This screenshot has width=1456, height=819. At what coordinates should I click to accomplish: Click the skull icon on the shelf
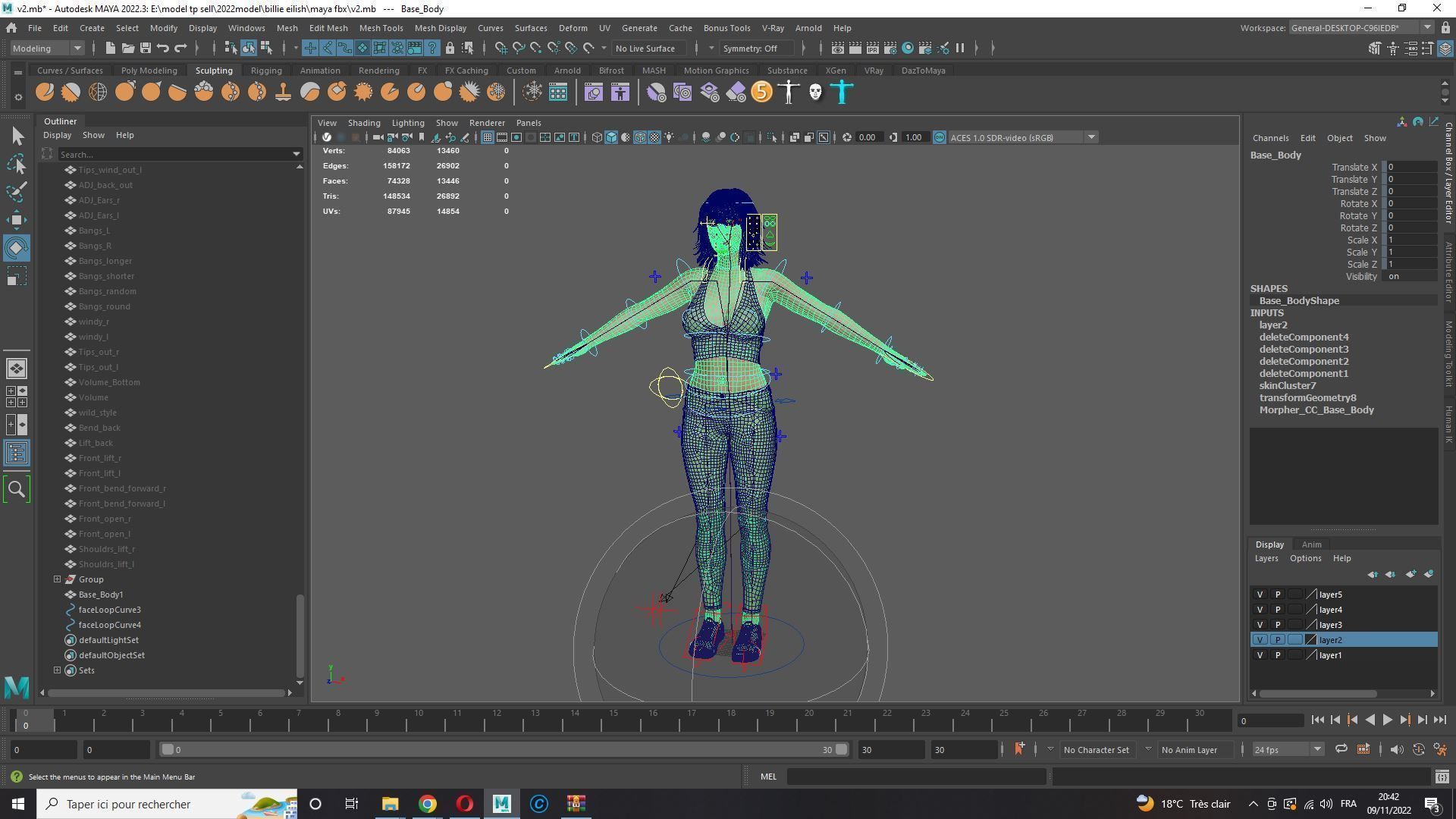click(815, 93)
